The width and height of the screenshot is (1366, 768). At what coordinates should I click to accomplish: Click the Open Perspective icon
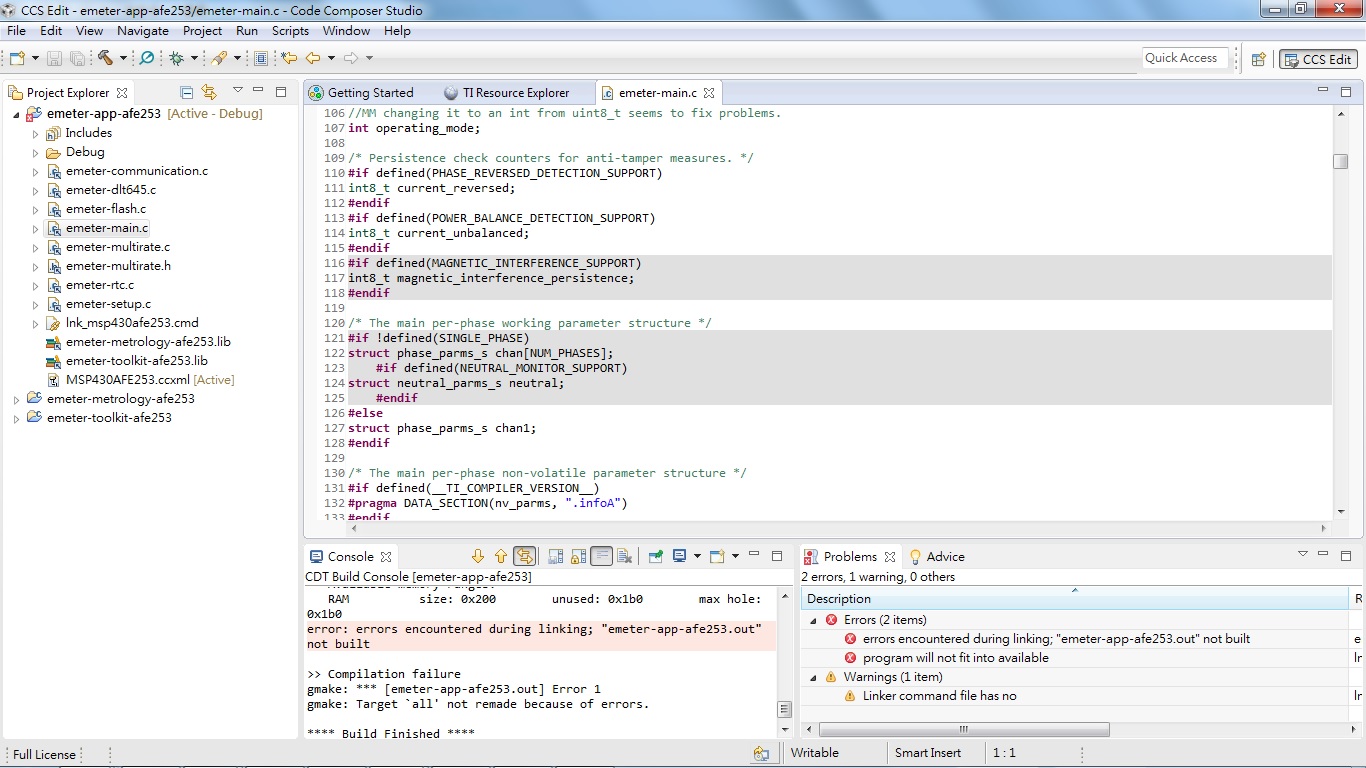pyautogui.click(x=1259, y=59)
